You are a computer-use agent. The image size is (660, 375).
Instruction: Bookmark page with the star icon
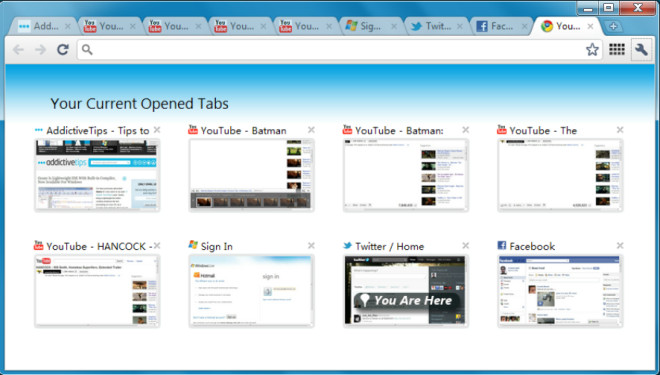pos(592,50)
